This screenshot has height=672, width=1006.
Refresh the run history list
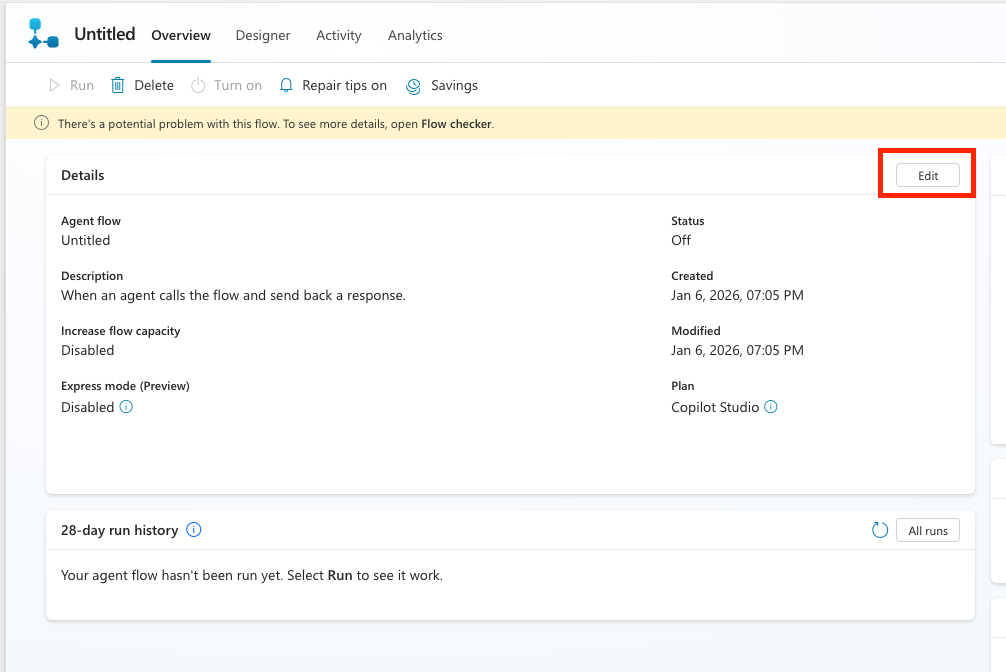(x=880, y=530)
